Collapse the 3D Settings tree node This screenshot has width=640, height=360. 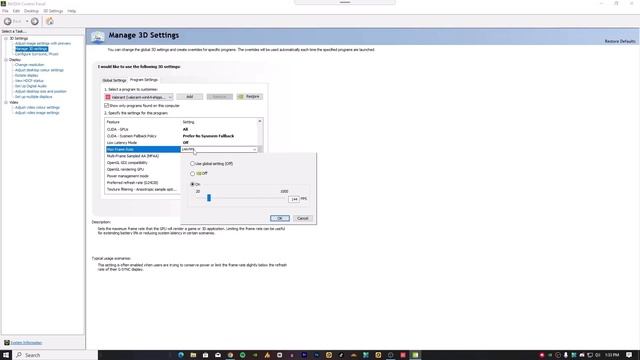click(6, 38)
